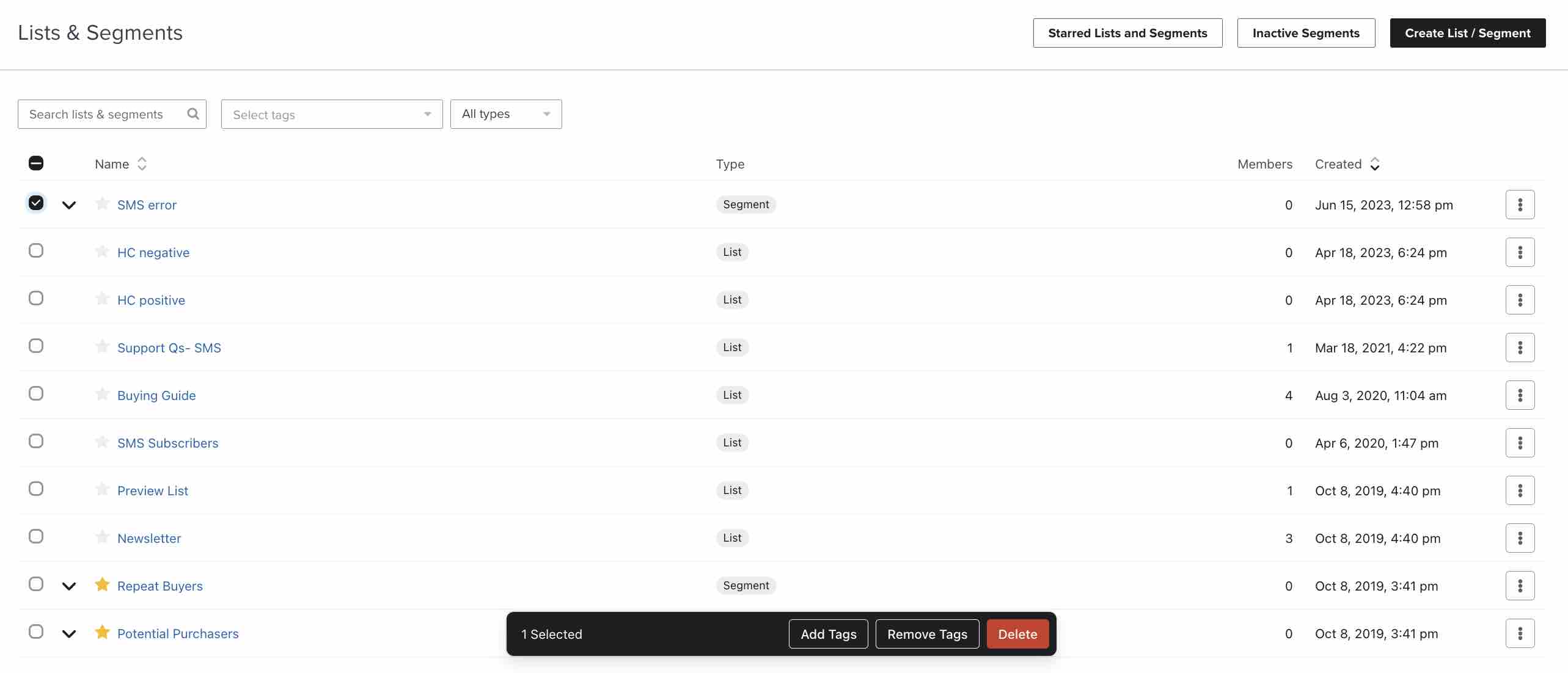Toggle the checkbox for Buying Guide row
This screenshot has width=1568, height=673.
pyautogui.click(x=35, y=394)
